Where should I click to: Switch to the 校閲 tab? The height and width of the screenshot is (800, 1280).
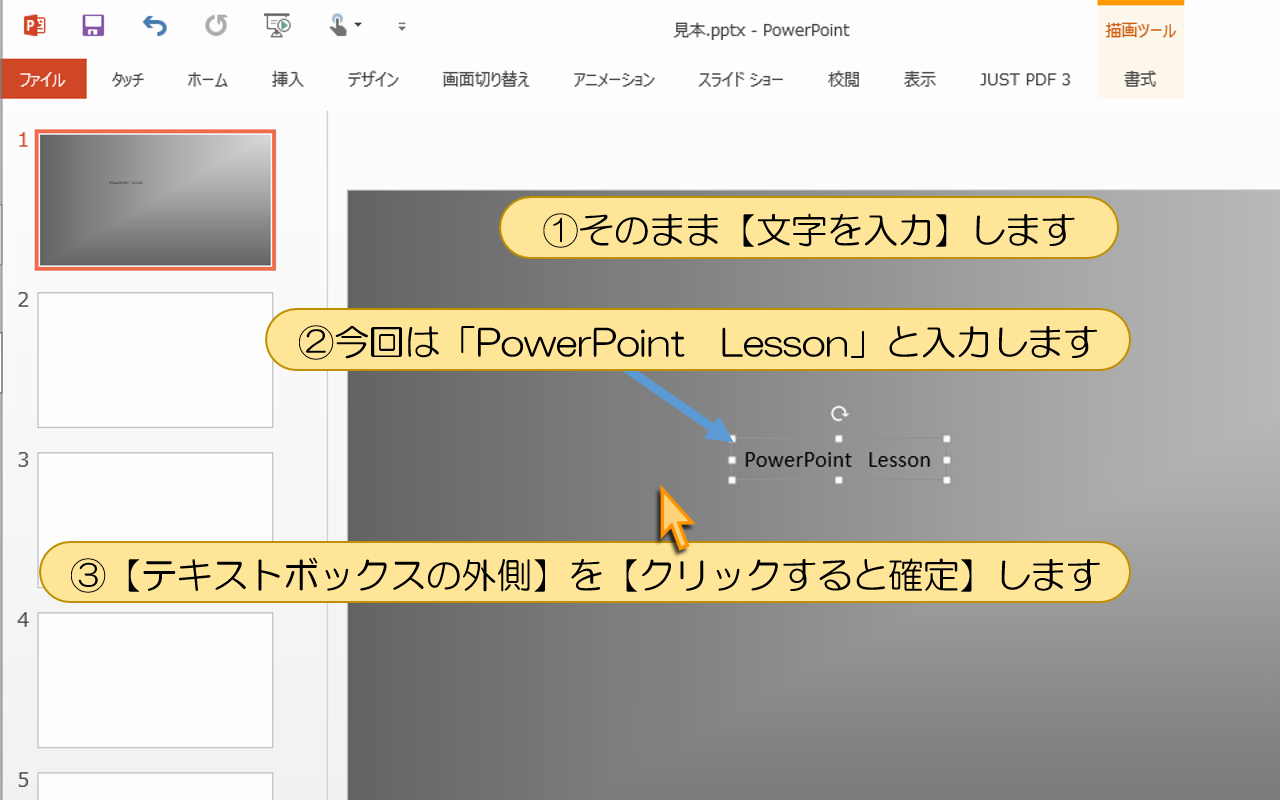pyautogui.click(x=844, y=80)
